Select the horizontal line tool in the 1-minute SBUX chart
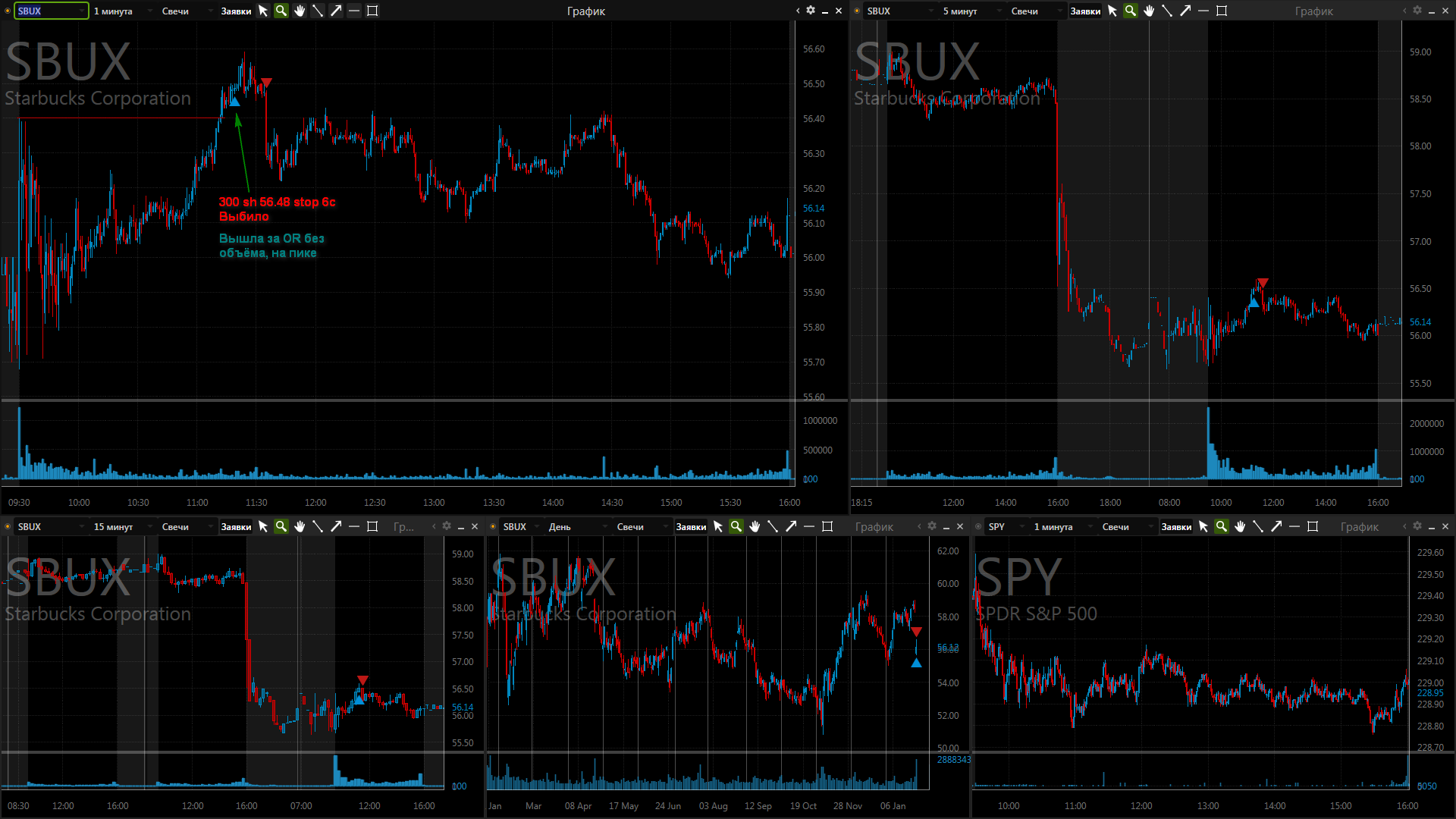 354,11
